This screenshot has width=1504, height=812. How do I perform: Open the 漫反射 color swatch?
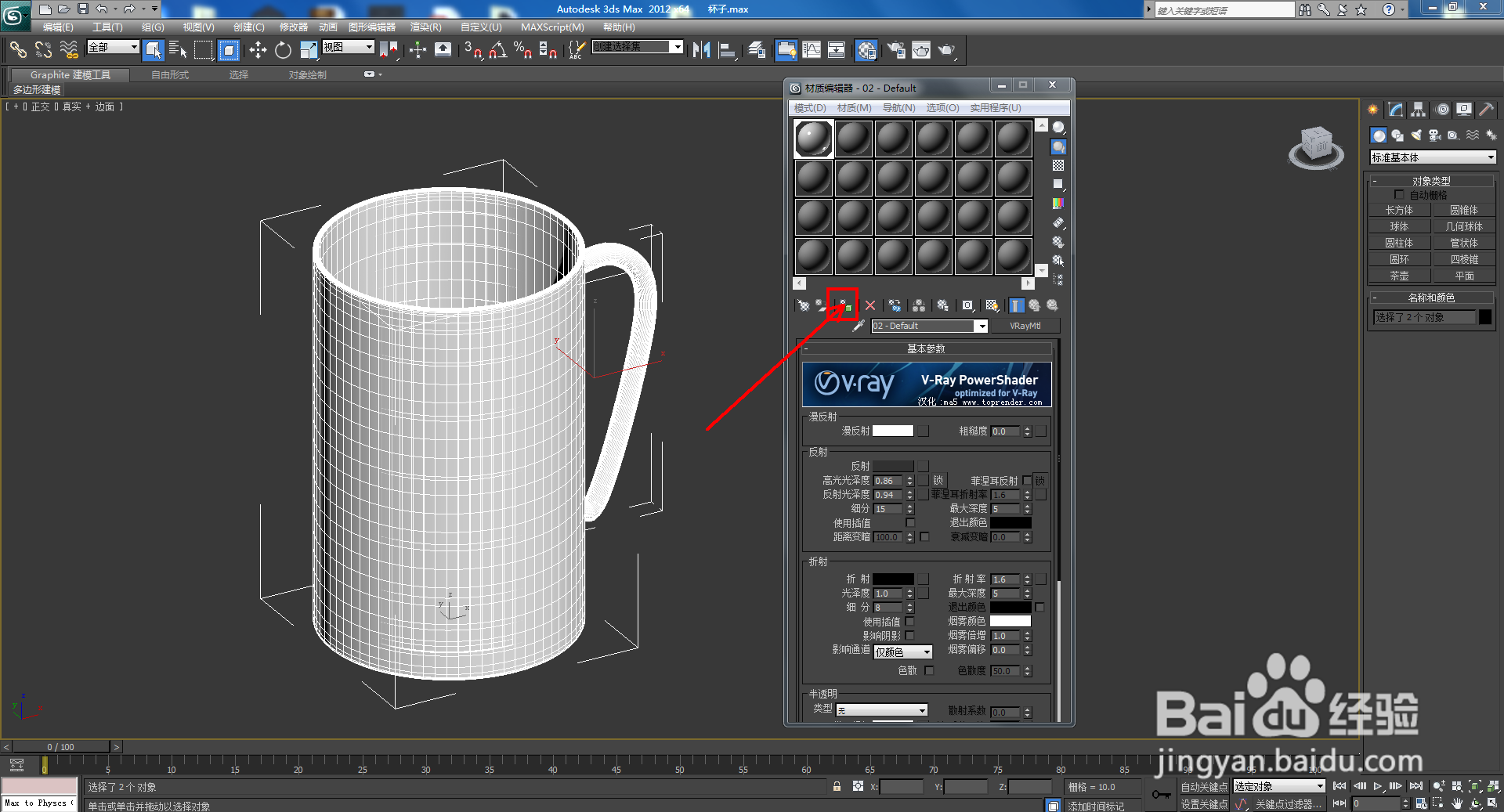[895, 430]
